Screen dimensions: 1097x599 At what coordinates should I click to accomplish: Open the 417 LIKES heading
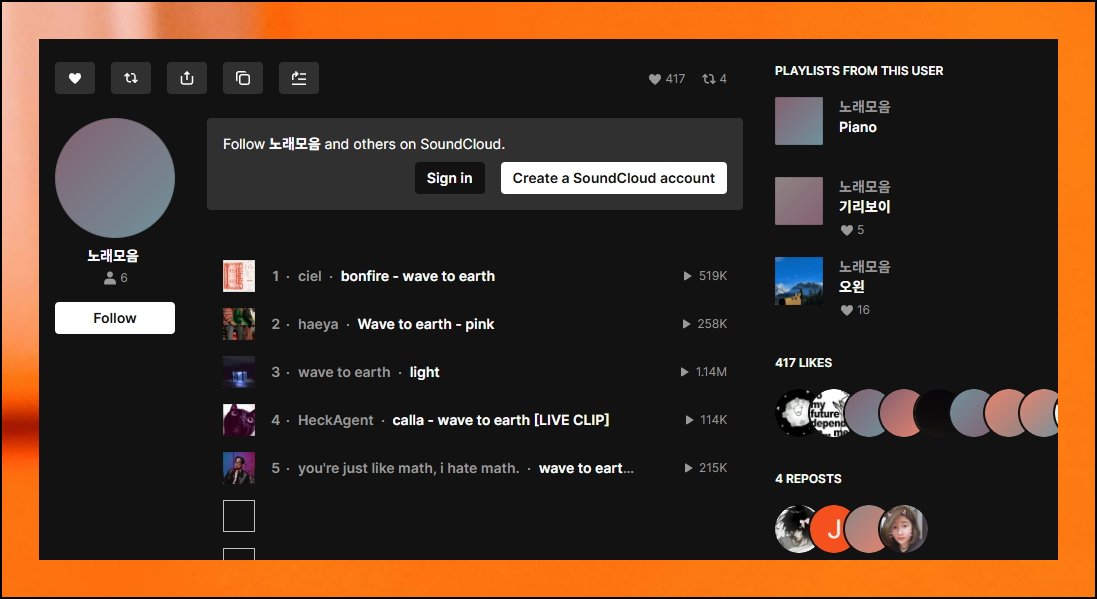point(804,362)
